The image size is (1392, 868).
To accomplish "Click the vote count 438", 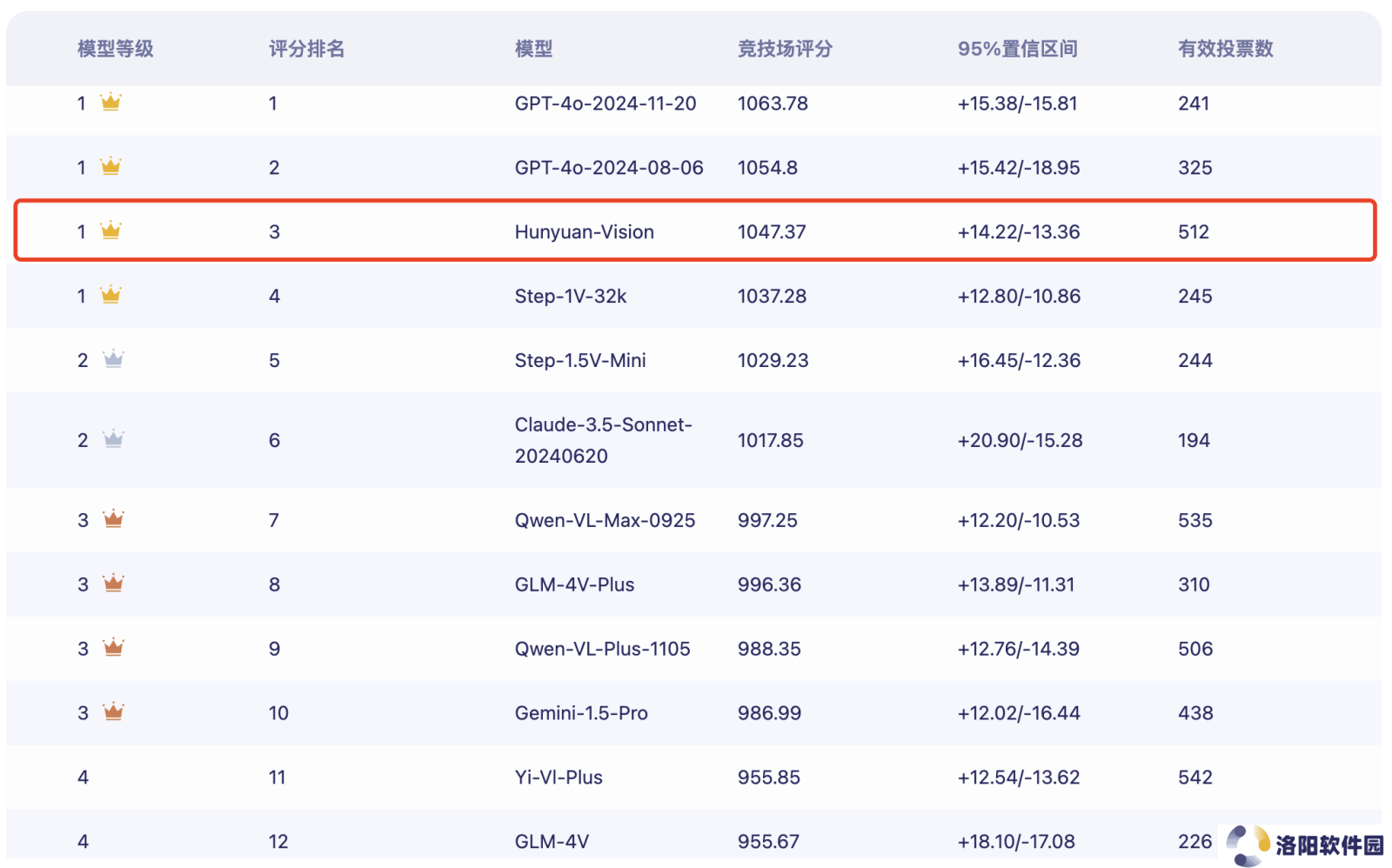I will [1195, 714].
